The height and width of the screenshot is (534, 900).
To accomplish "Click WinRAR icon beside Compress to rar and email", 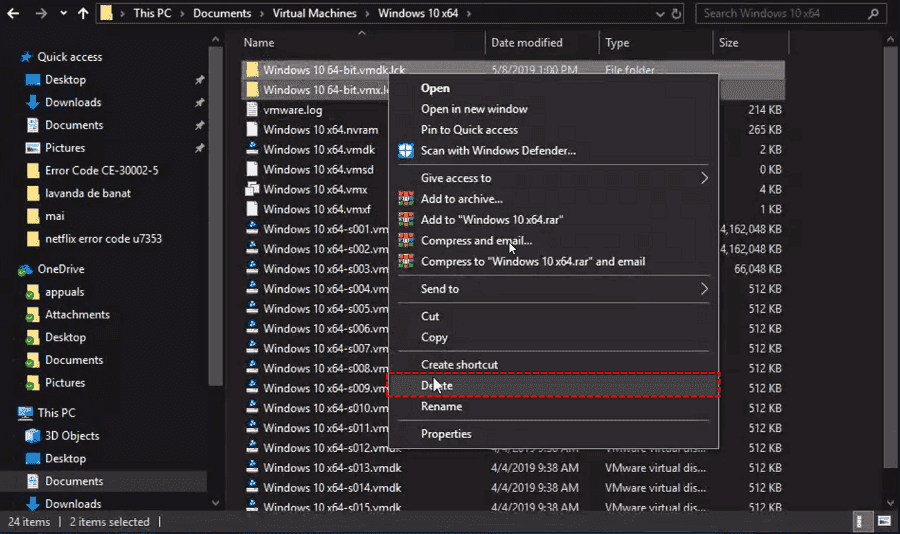I will (x=406, y=261).
